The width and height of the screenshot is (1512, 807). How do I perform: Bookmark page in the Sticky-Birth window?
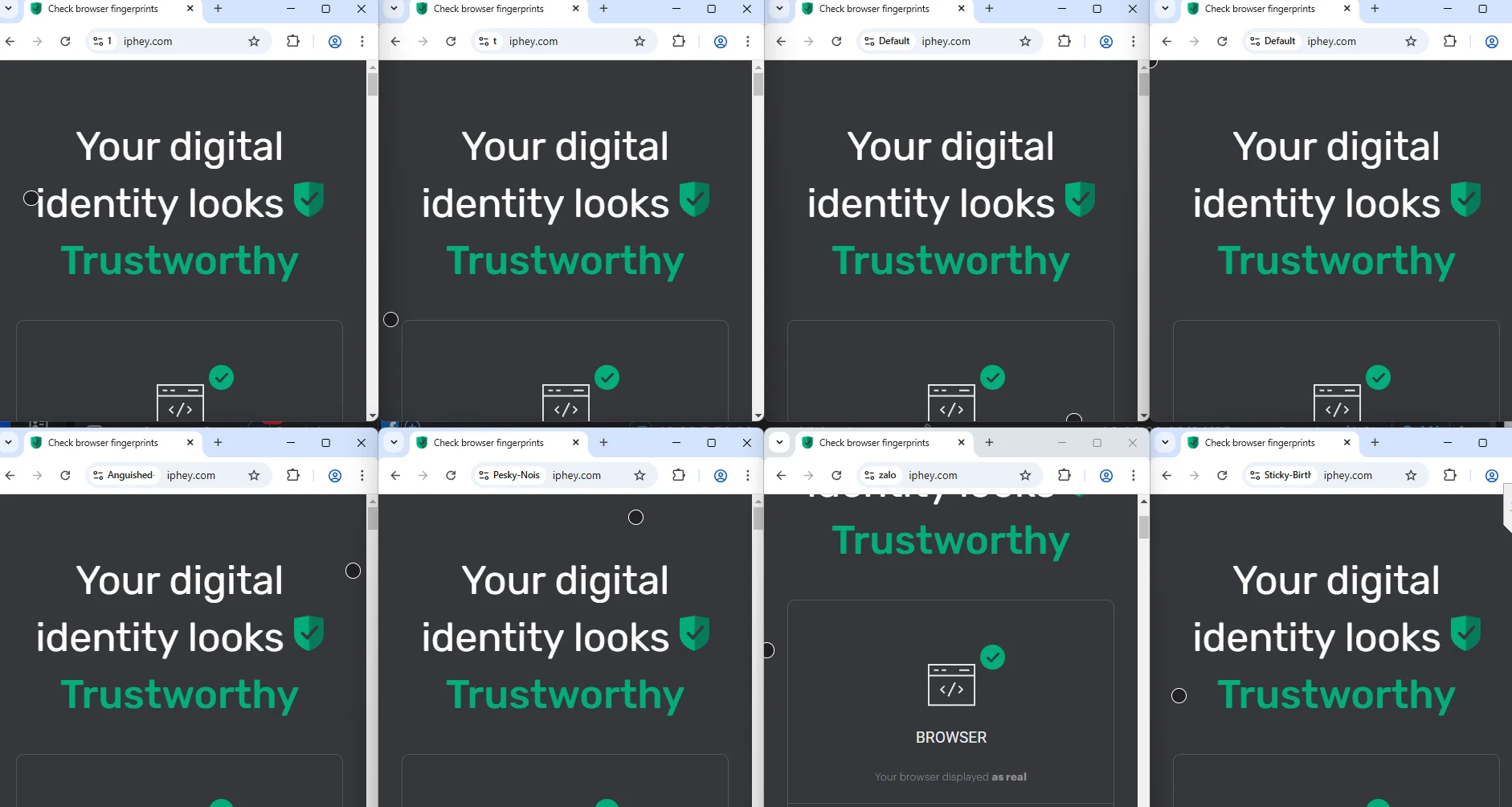click(x=1411, y=475)
